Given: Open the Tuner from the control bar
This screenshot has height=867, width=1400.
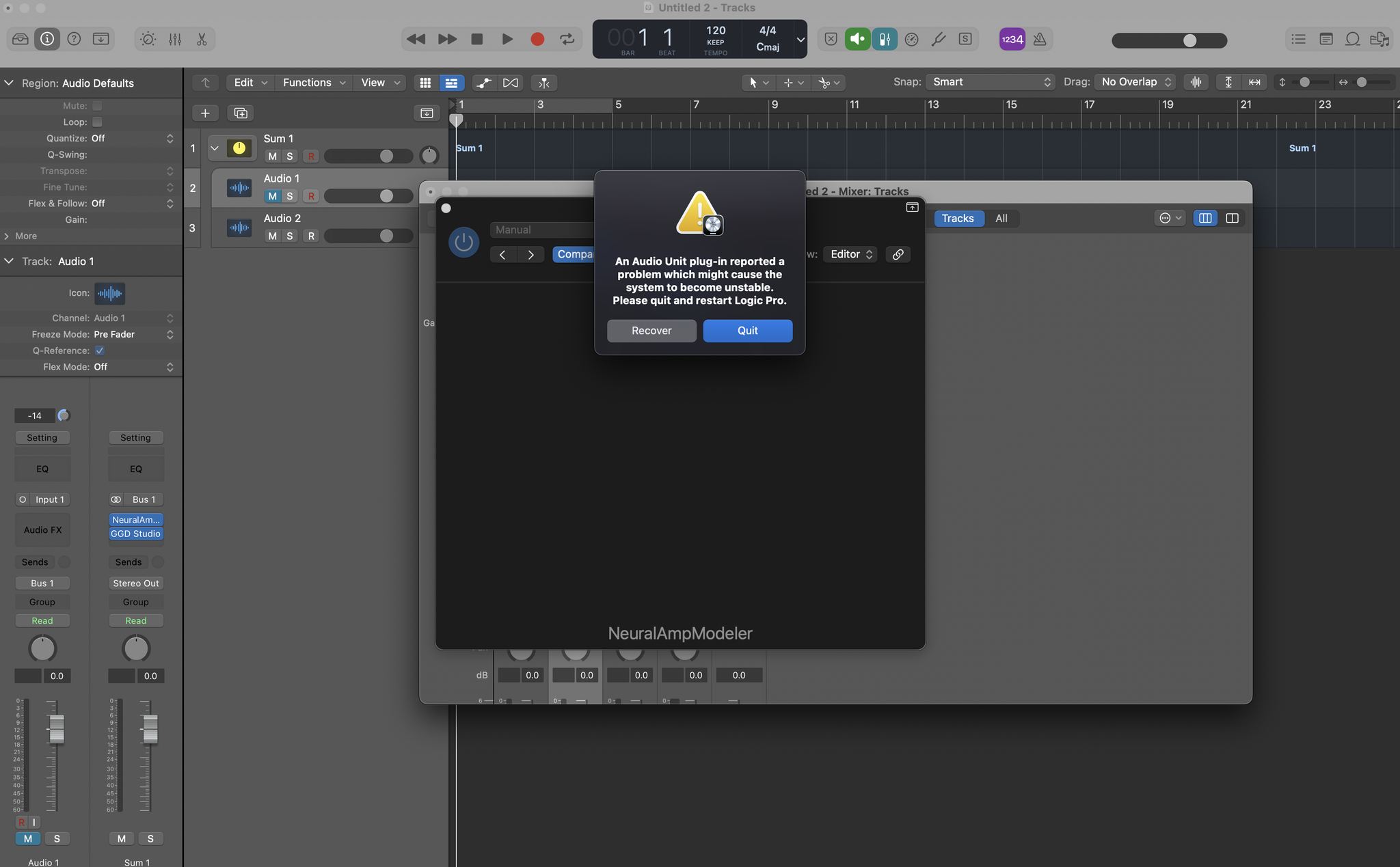Looking at the screenshot, I should coord(937,39).
